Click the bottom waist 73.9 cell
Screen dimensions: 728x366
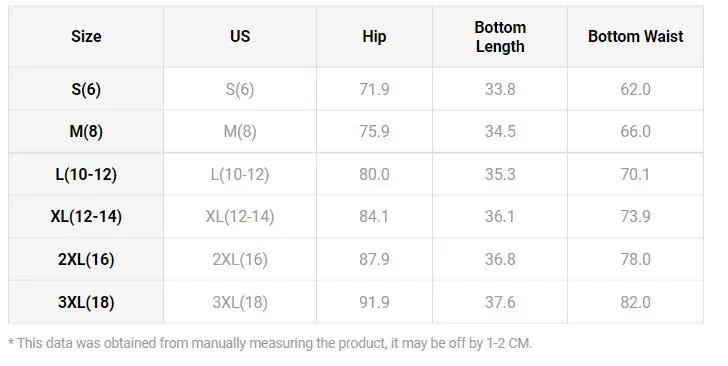(x=635, y=216)
